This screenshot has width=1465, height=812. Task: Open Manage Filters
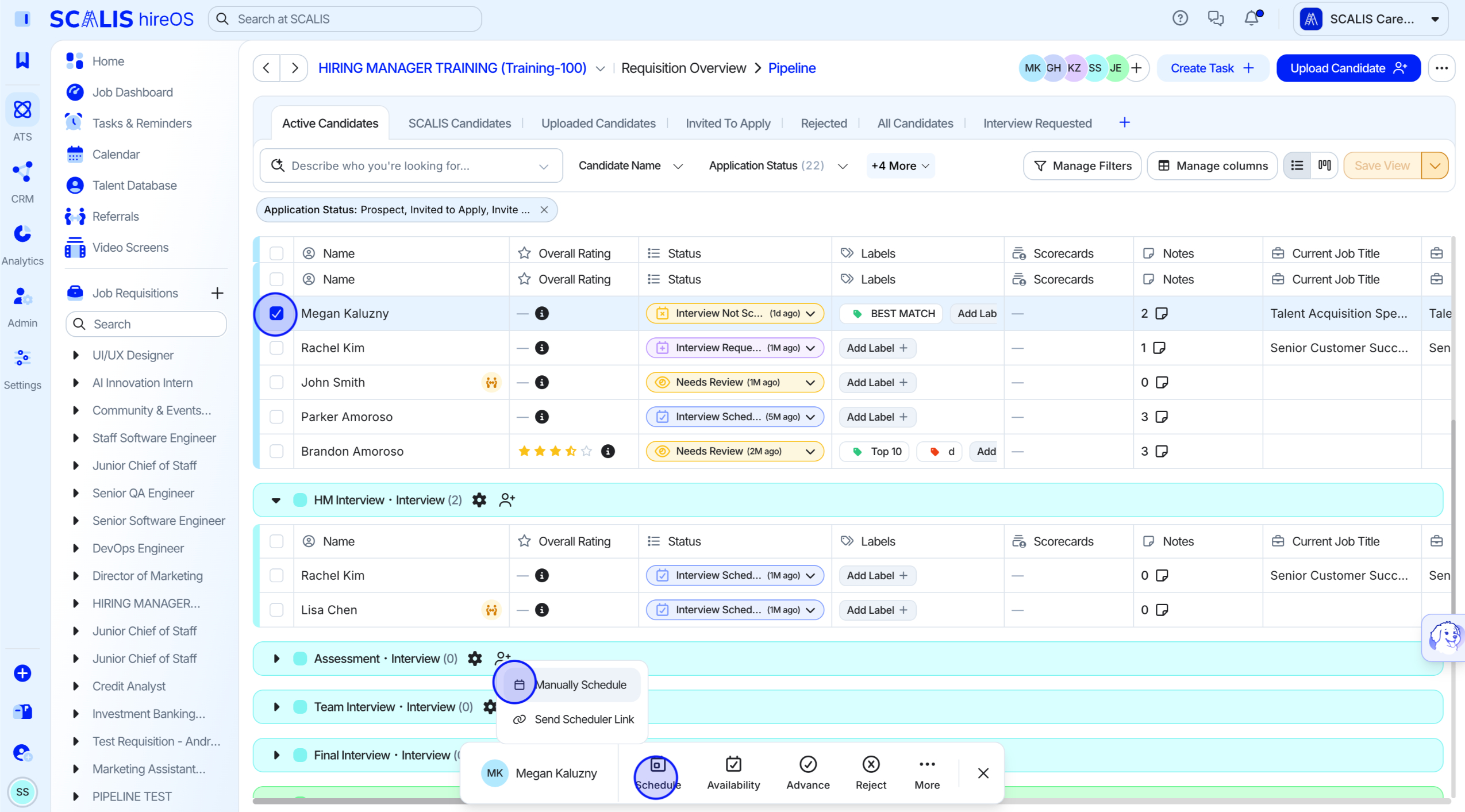tap(1082, 166)
